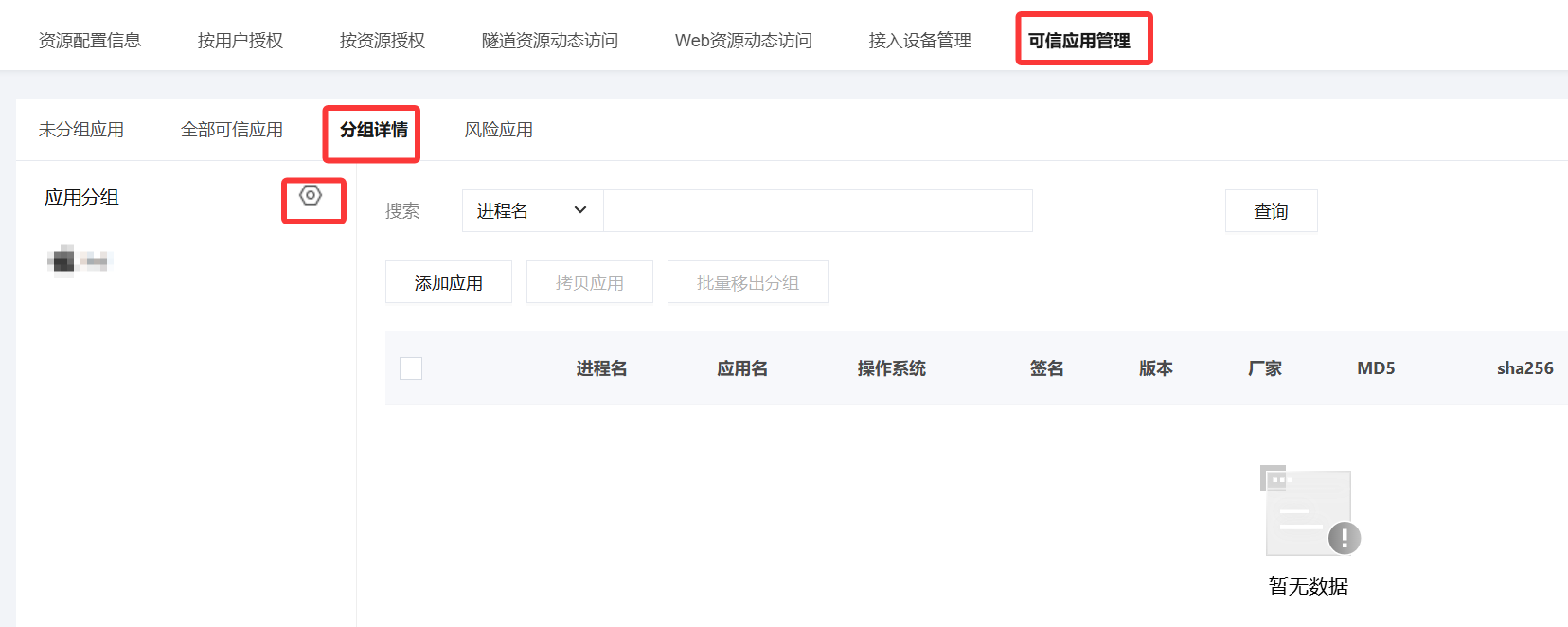
Task: Expand the 进程名 search type dropdown
Action: coord(533,211)
